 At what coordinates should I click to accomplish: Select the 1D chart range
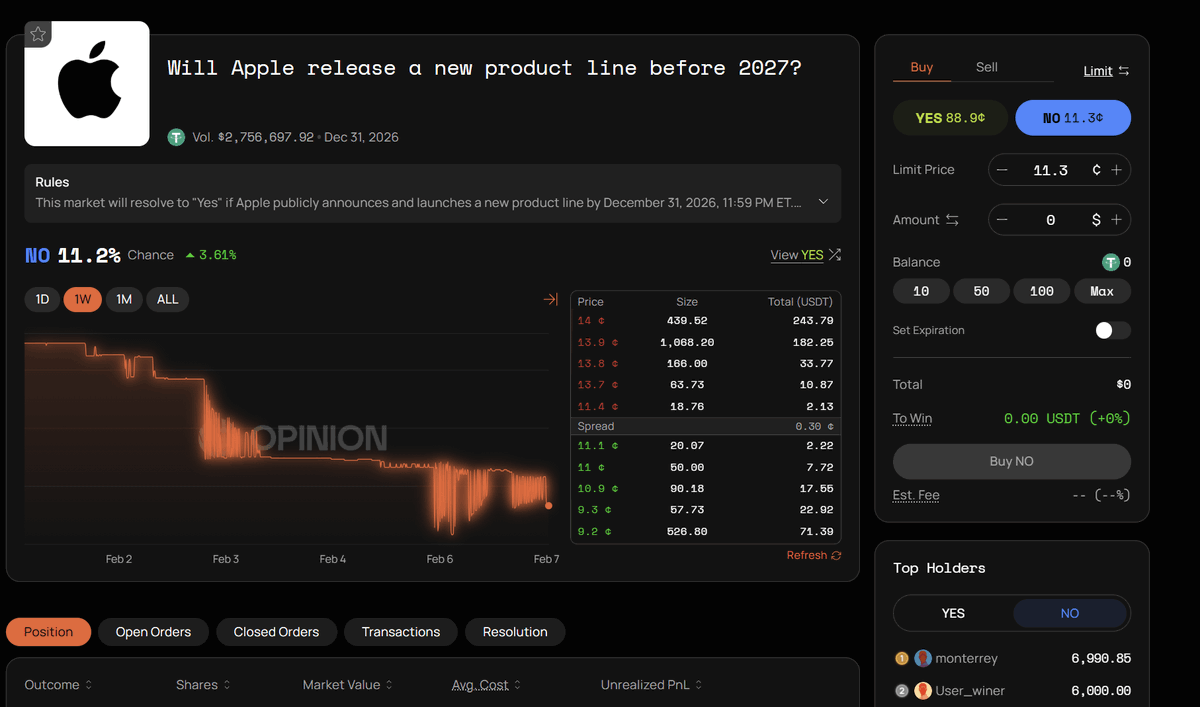pos(42,299)
